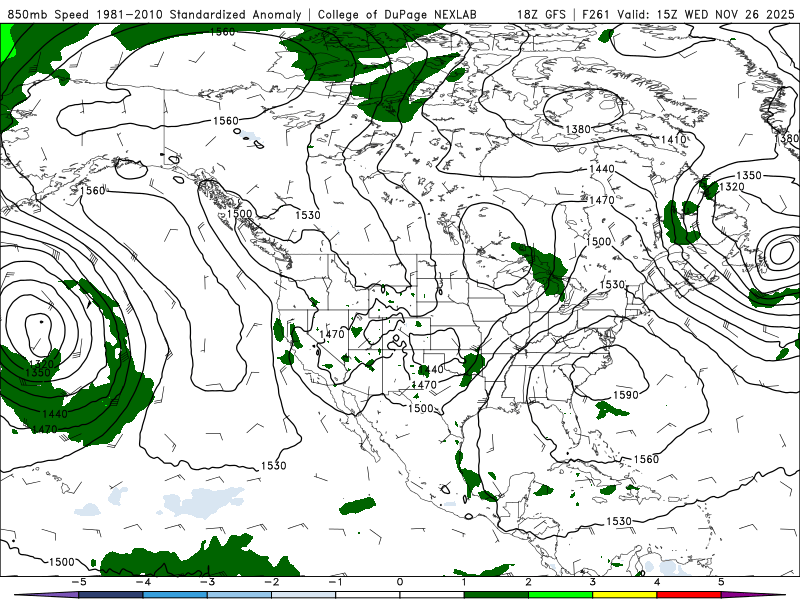Click the 1410 contour label

tap(673, 139)
